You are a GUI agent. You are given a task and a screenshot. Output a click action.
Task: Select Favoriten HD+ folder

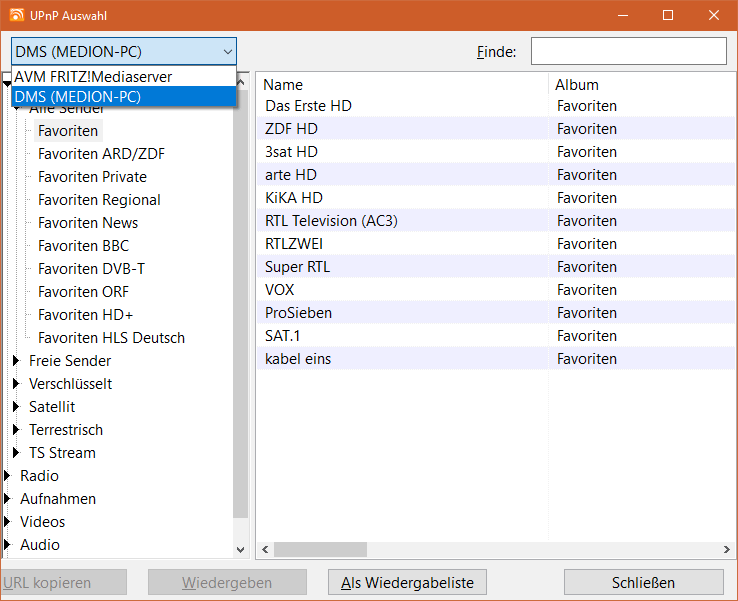(x=85, y=315)
